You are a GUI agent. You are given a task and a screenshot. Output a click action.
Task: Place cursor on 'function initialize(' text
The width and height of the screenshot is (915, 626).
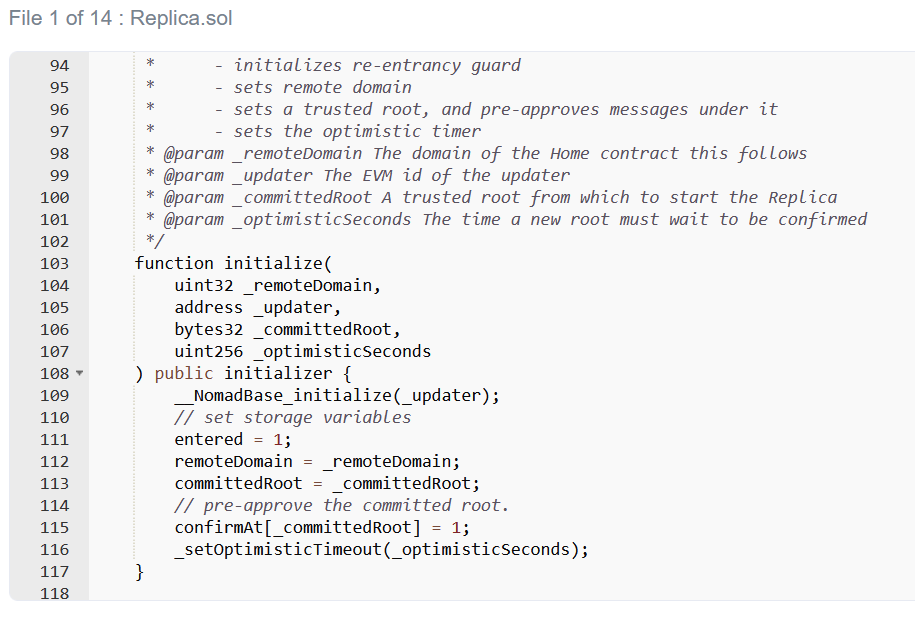pos(233,264)
